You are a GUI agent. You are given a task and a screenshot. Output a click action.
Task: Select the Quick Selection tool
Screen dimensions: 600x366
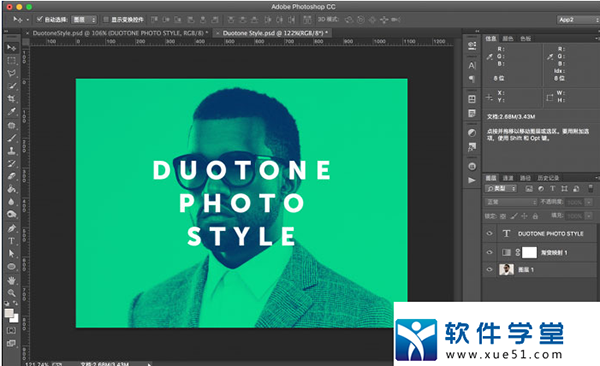point(11,86)
